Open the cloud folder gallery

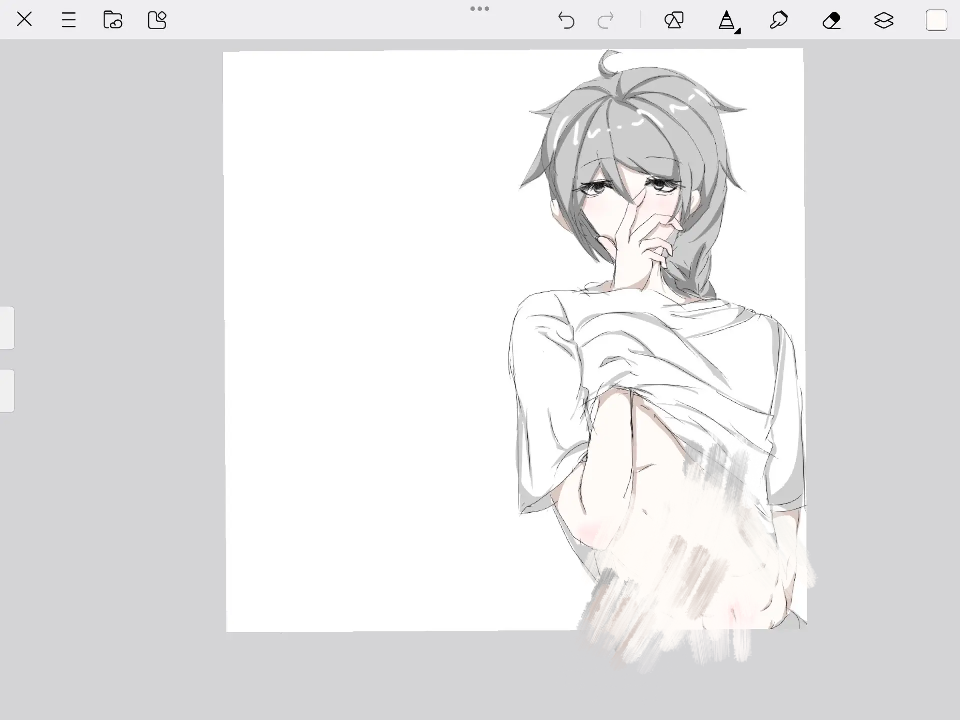[x=113, y=19]
